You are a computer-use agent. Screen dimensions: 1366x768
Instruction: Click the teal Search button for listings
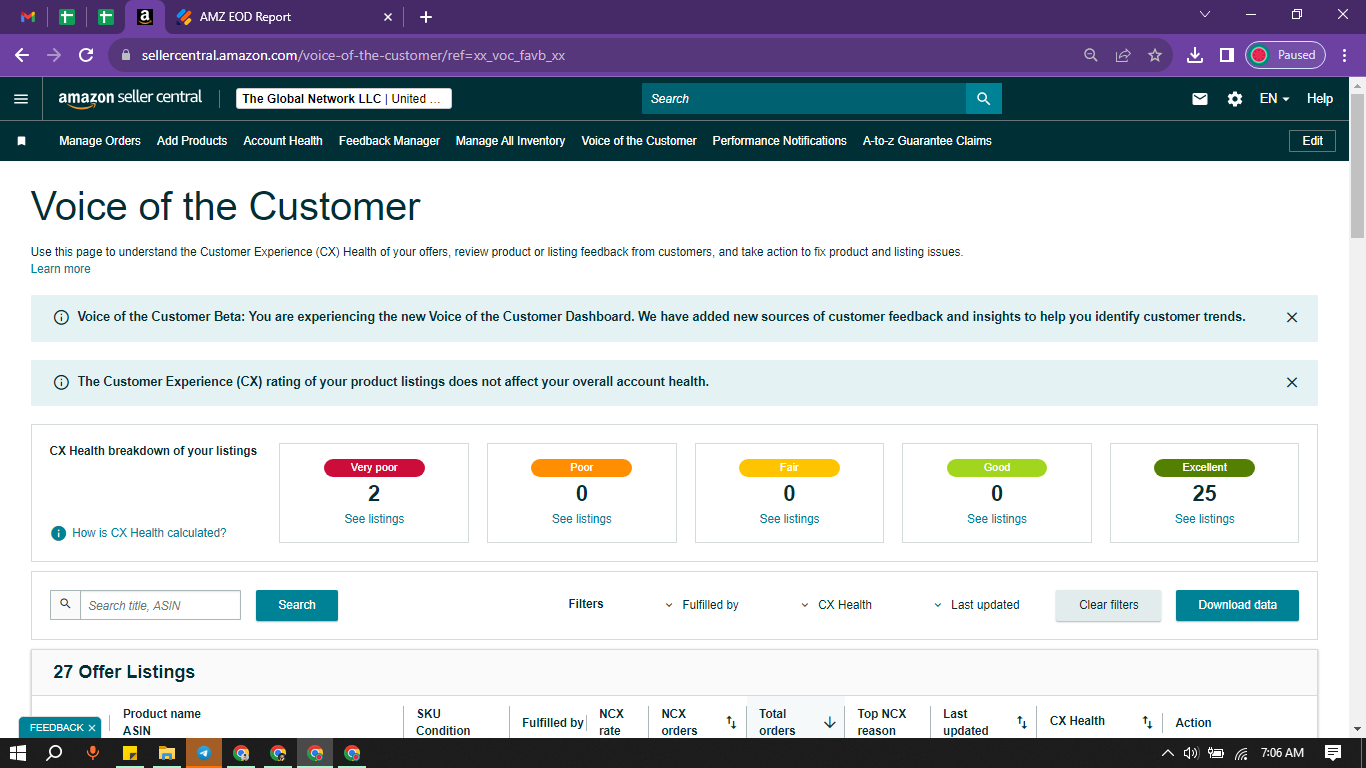coord(297,605)
